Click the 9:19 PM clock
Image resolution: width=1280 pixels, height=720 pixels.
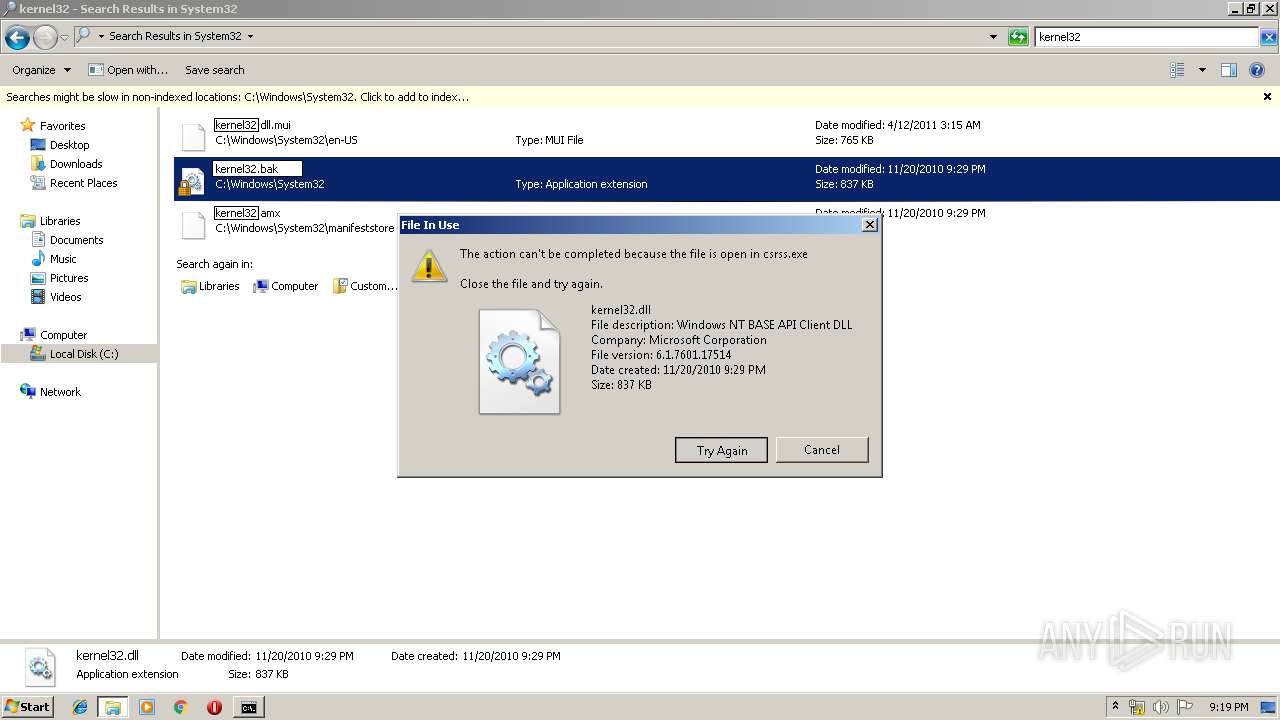[1228, 707]
